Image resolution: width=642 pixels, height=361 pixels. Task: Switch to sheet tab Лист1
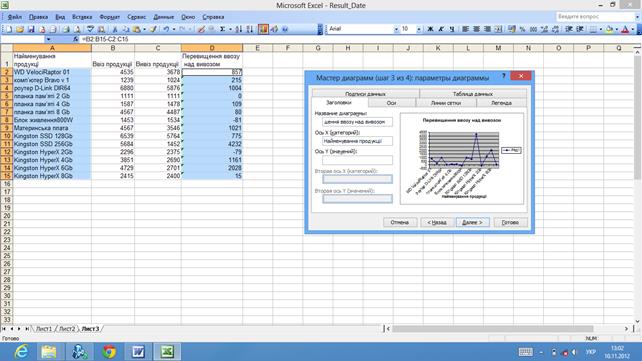[x=44, y=329]
